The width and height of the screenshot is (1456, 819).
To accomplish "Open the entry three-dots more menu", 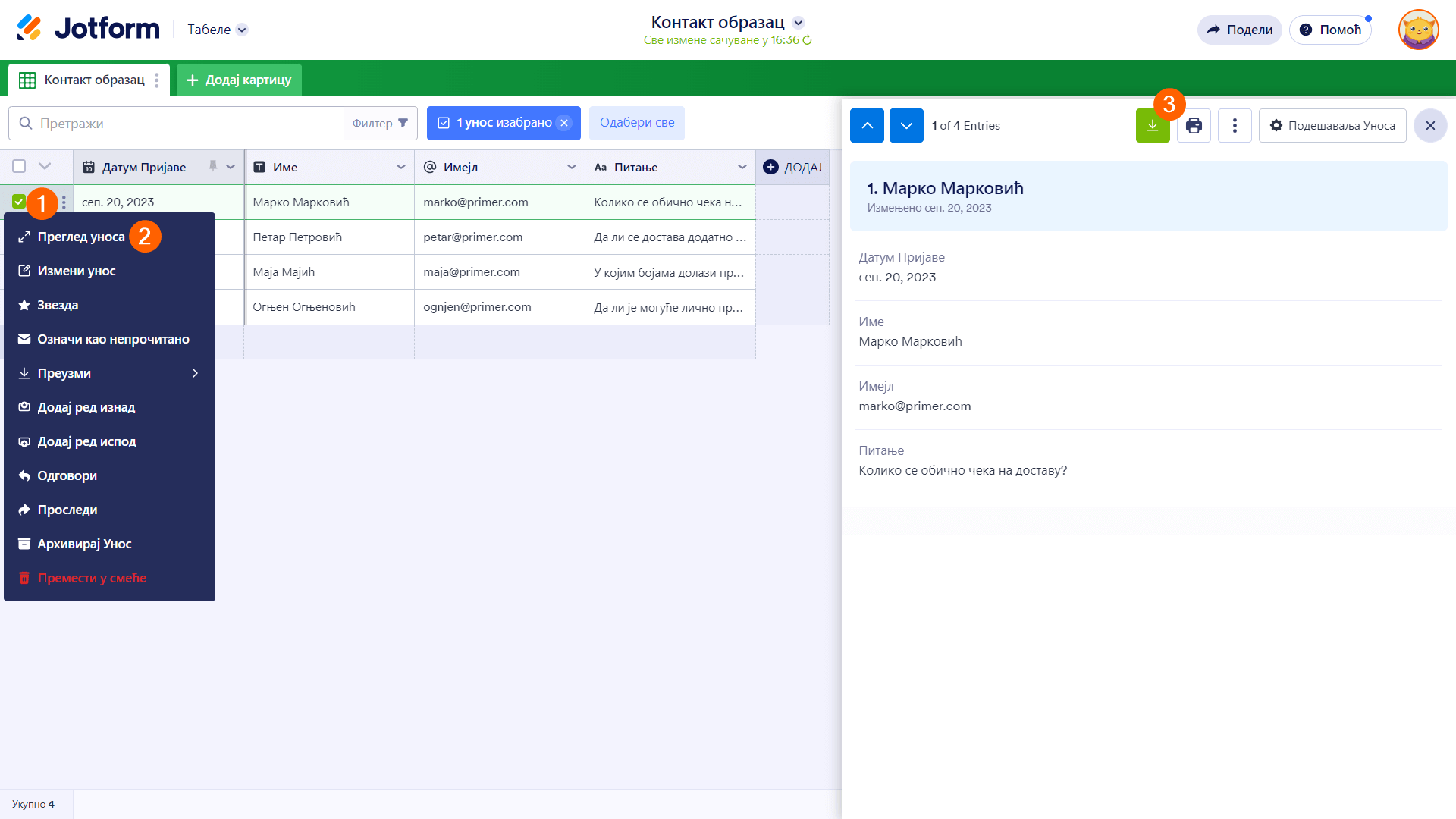I will click(1235, 126).
